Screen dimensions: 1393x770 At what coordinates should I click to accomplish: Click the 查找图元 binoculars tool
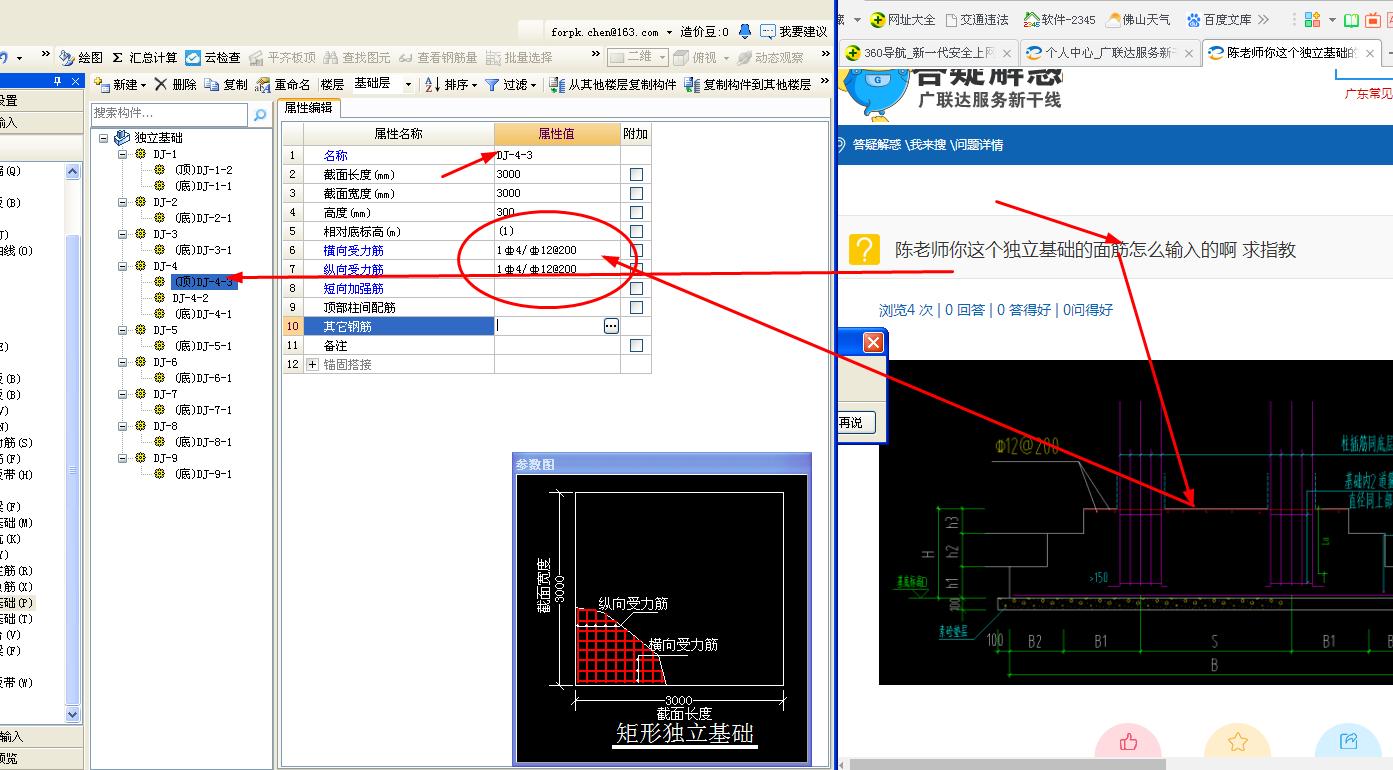(x=358, y=58)
